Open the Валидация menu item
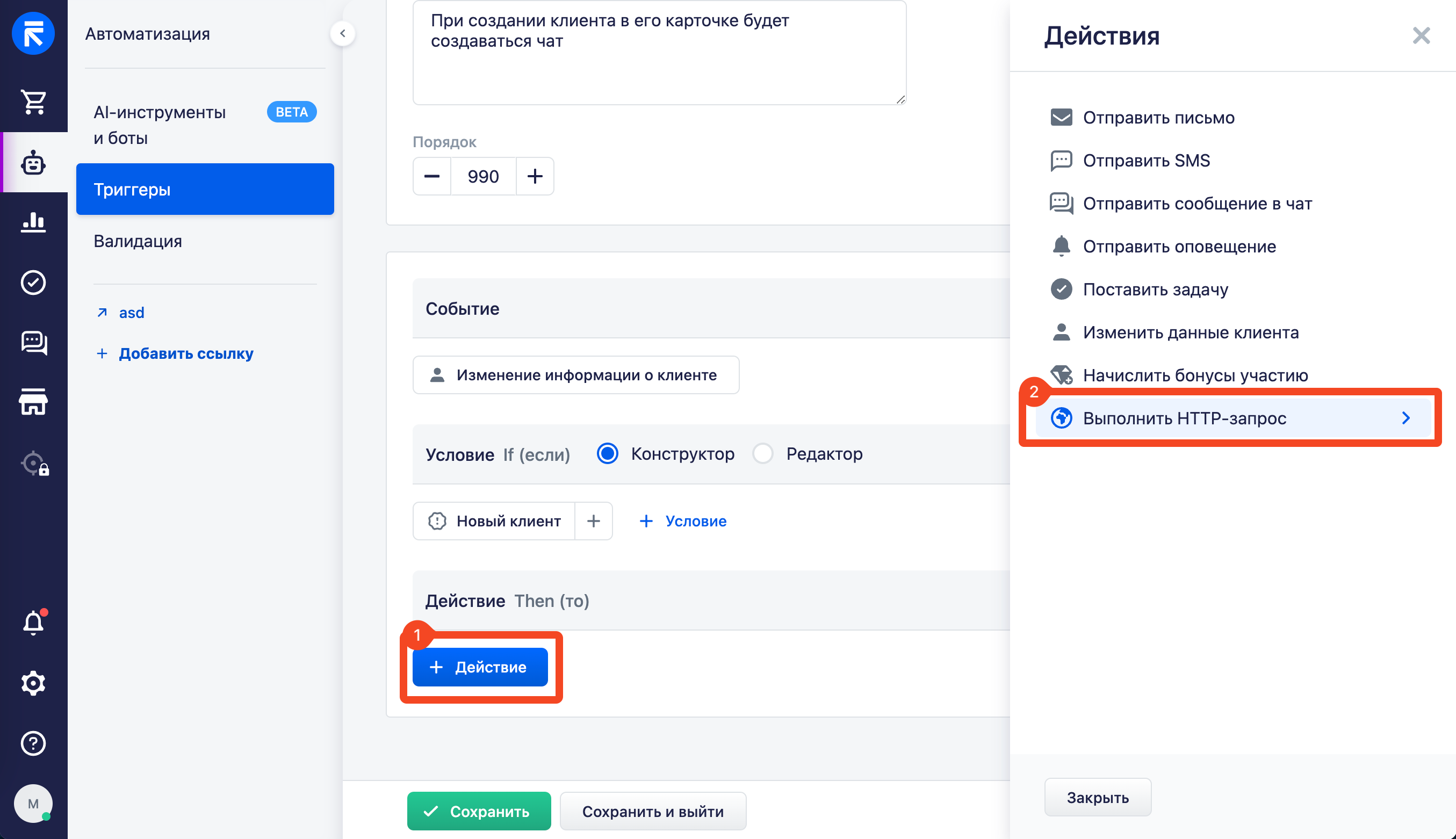 (138, 241)
